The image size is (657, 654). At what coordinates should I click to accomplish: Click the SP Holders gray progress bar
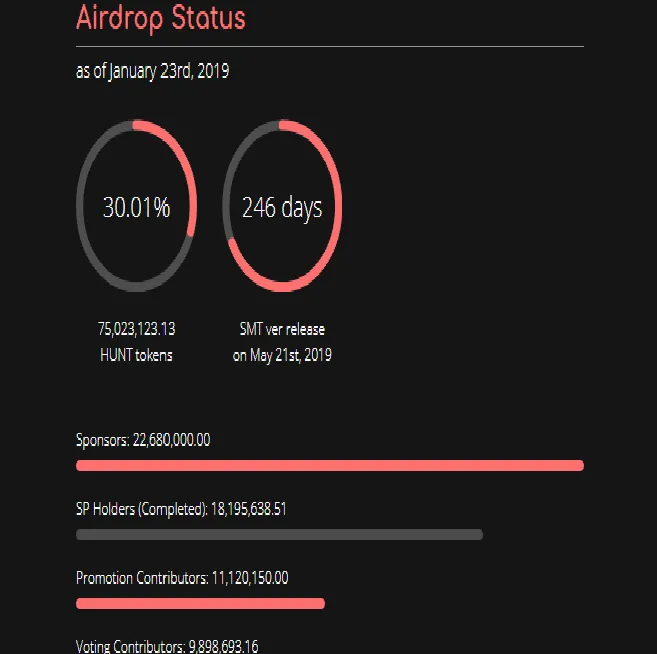[x=279, y=535]
